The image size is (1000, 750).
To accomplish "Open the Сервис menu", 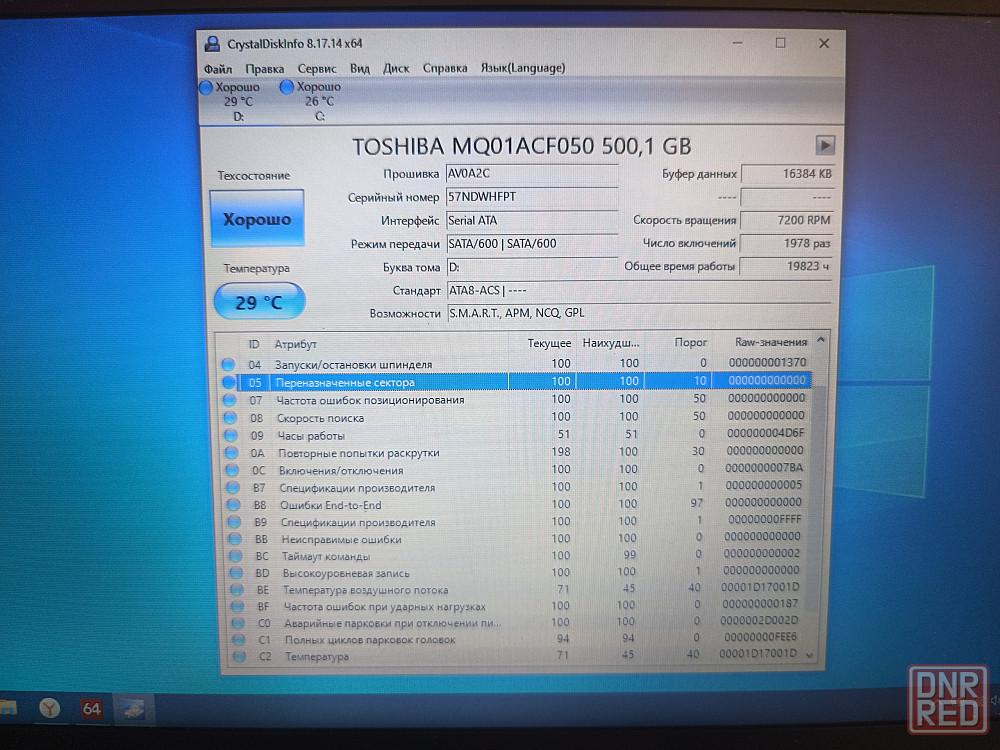I will (x=317, y=68).
